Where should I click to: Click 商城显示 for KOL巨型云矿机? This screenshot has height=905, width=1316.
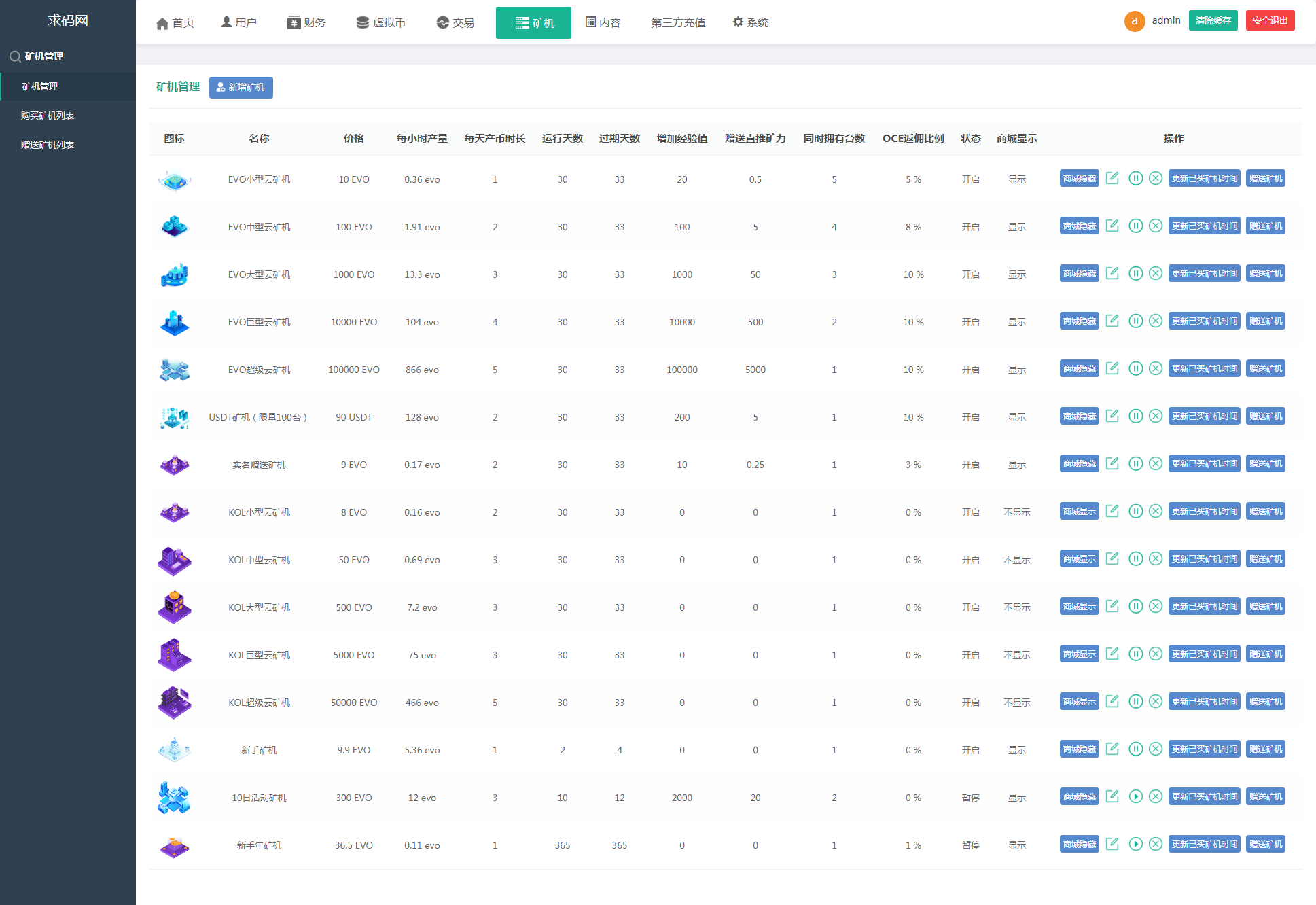pyautogui.click(x=1080, y=654)
